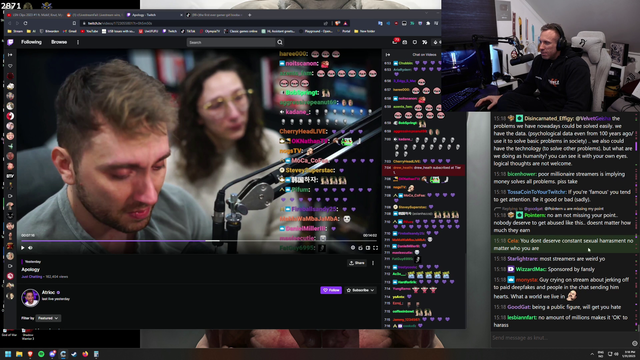Open Twitch notifications with red badge
640x360 pixels.
(395, 42)
